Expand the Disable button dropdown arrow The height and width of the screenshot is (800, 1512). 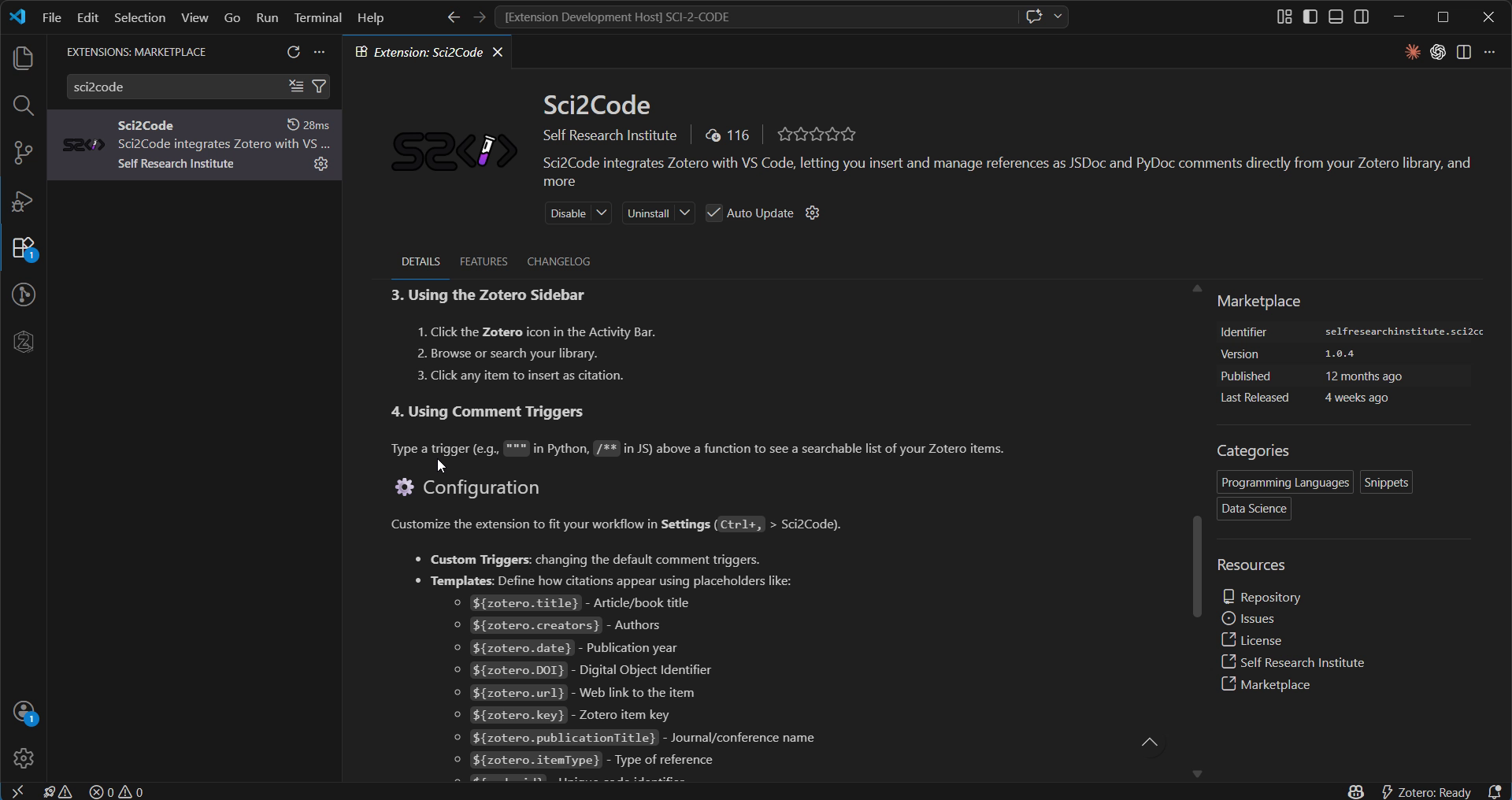click(602, 213)
